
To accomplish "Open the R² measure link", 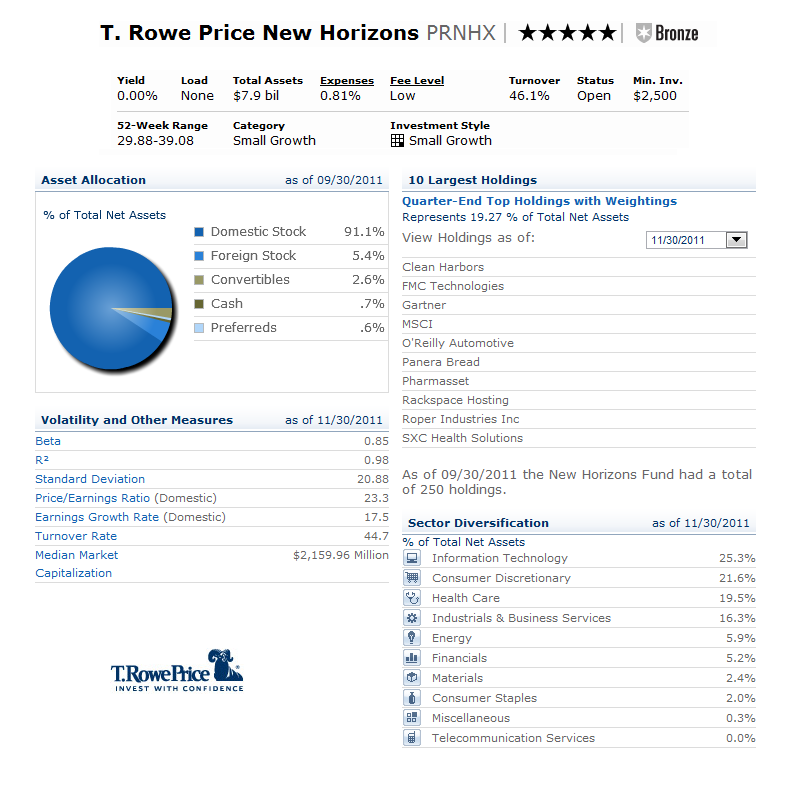I will pos(42,460).
